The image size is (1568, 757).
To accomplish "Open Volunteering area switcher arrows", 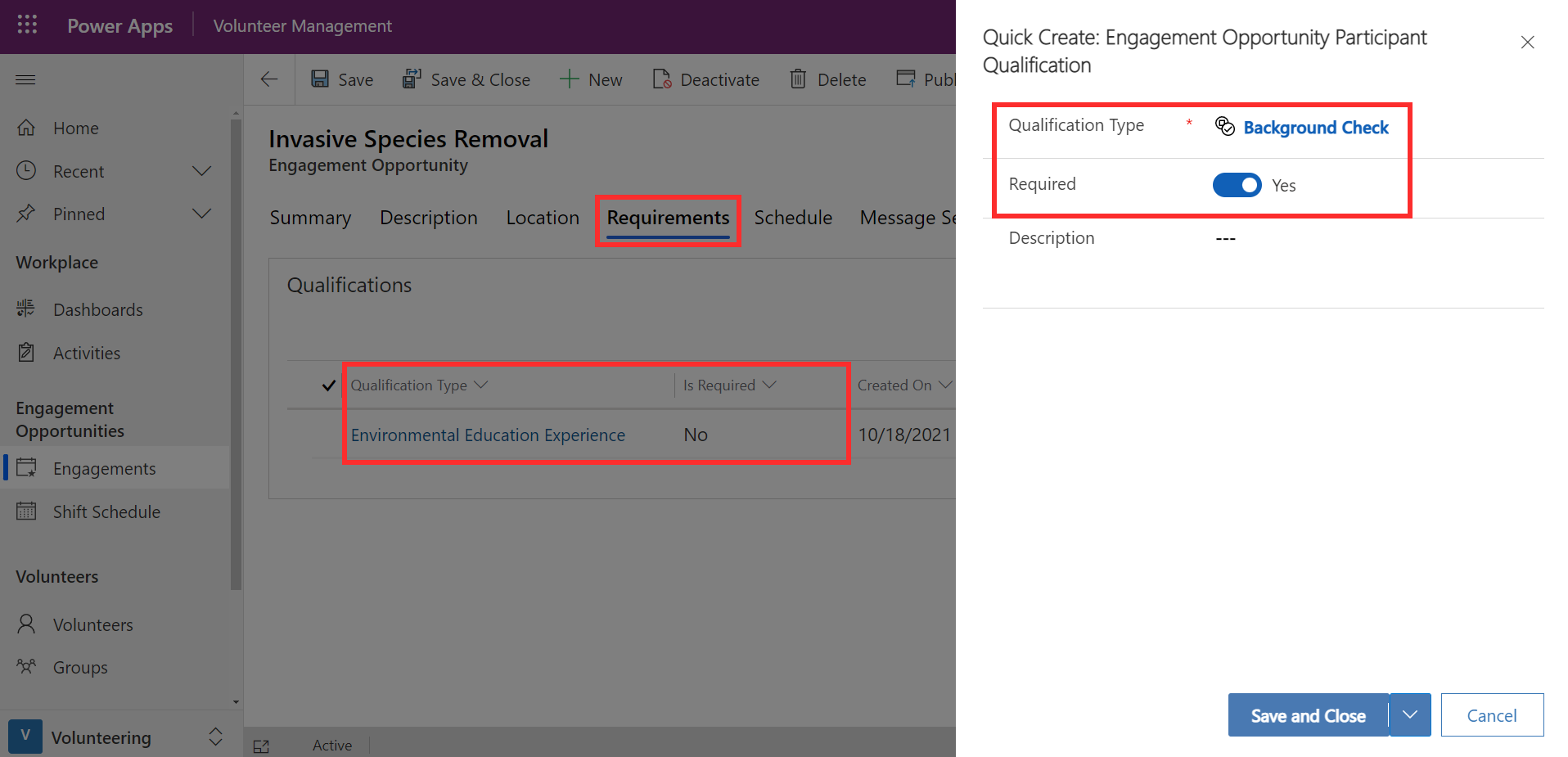I will tap(215, 737).
